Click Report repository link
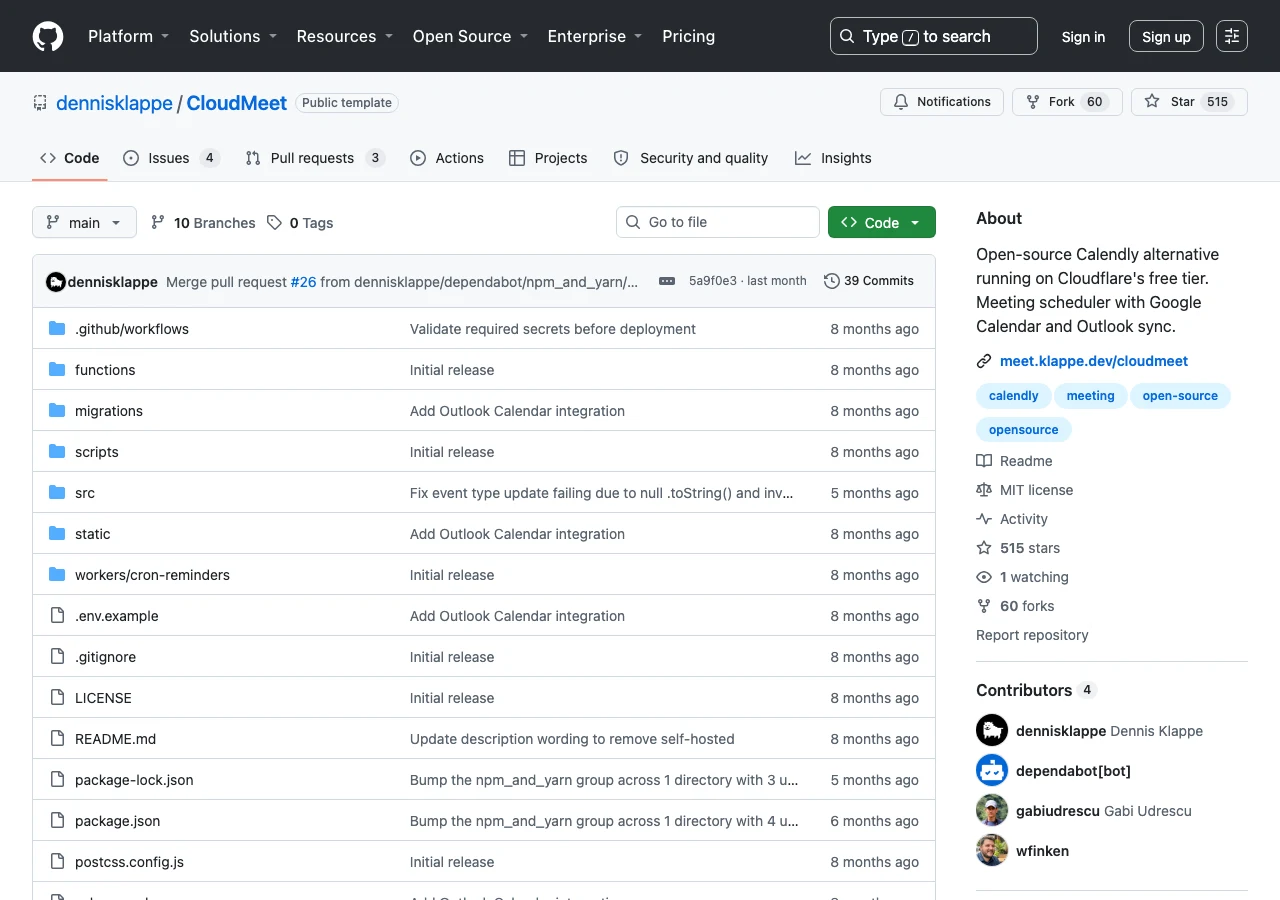Viewport: 1280px width, 900px height. [1032, 635]
